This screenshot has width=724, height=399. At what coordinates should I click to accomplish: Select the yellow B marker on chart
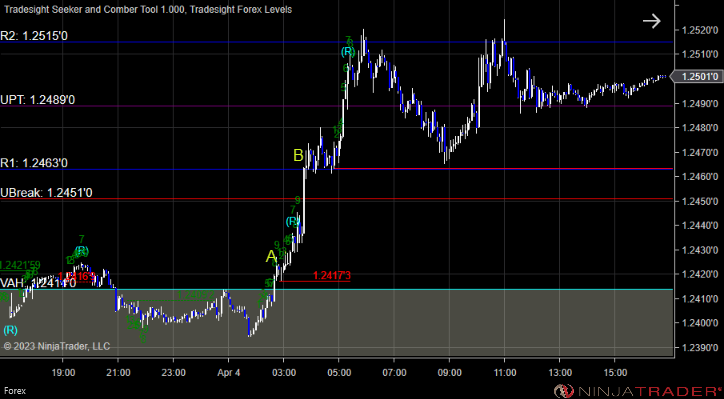click(x=298, y=156)
